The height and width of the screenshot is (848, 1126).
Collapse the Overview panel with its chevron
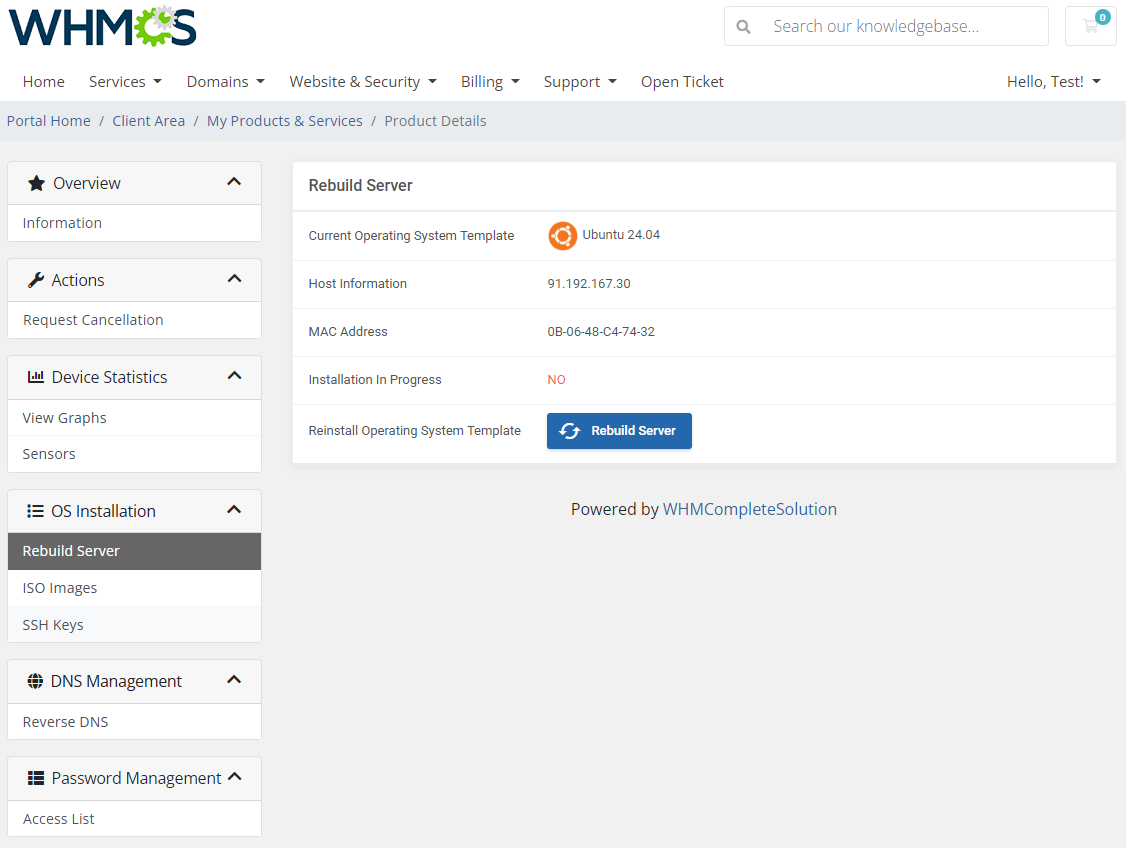pyautogui.click(x=234, y=182)
